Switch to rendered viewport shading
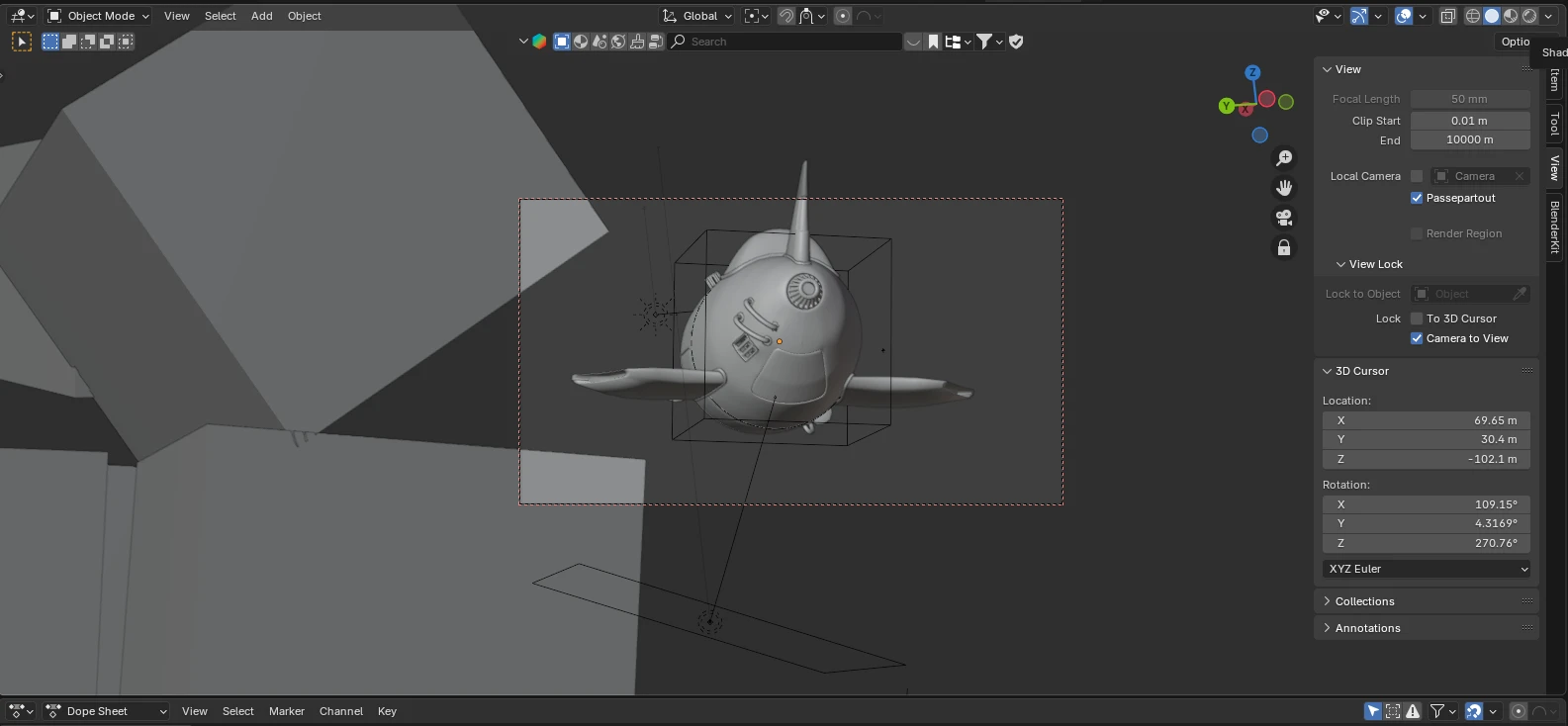This screenshot has height=726, width=1568. [1529, 16]
